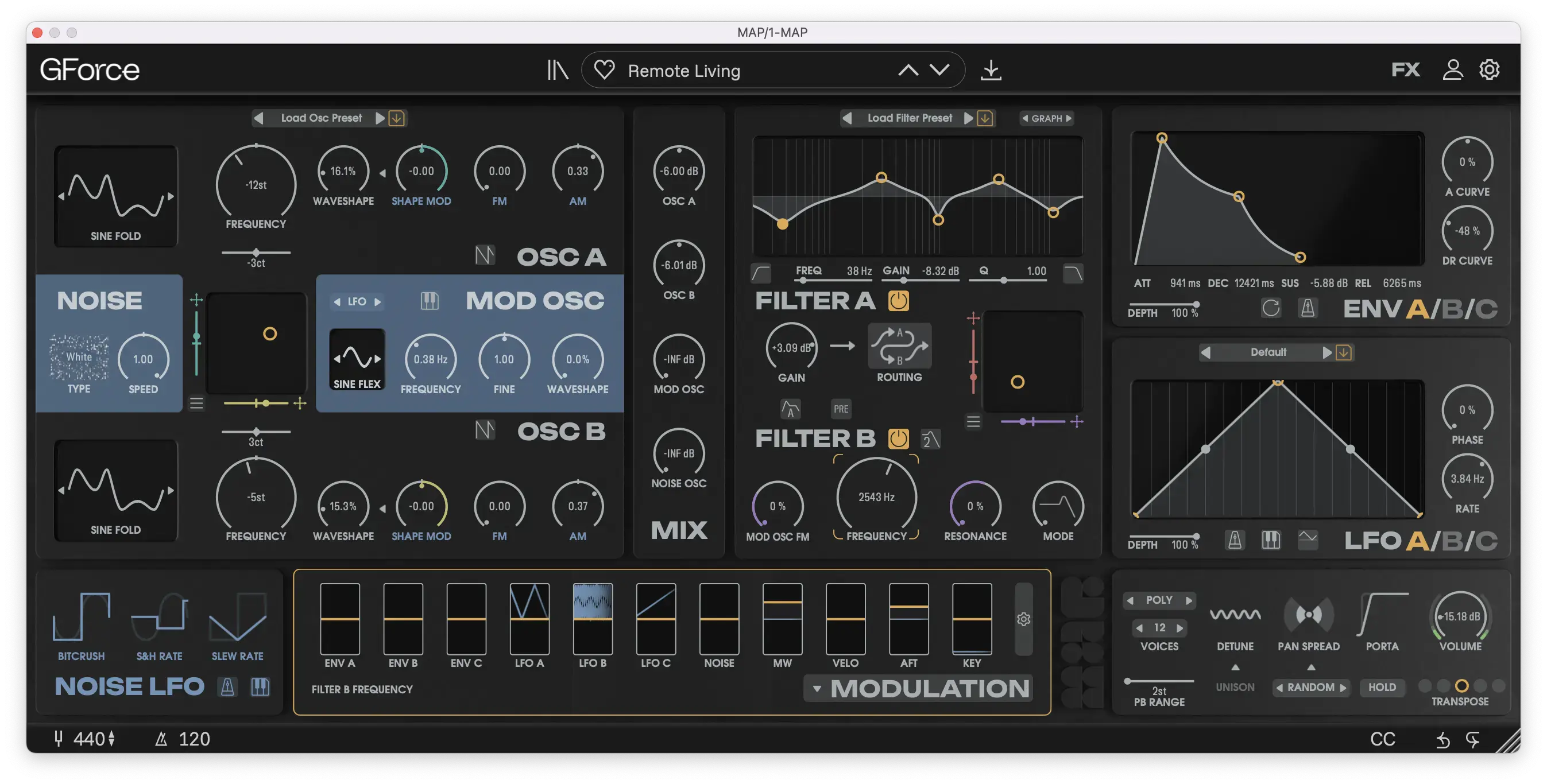Toggle the PRE button above Filter B
Image resolution: width=1547 pixels, height=784 pixels.
pyautogui.click(x=841, y=409)
